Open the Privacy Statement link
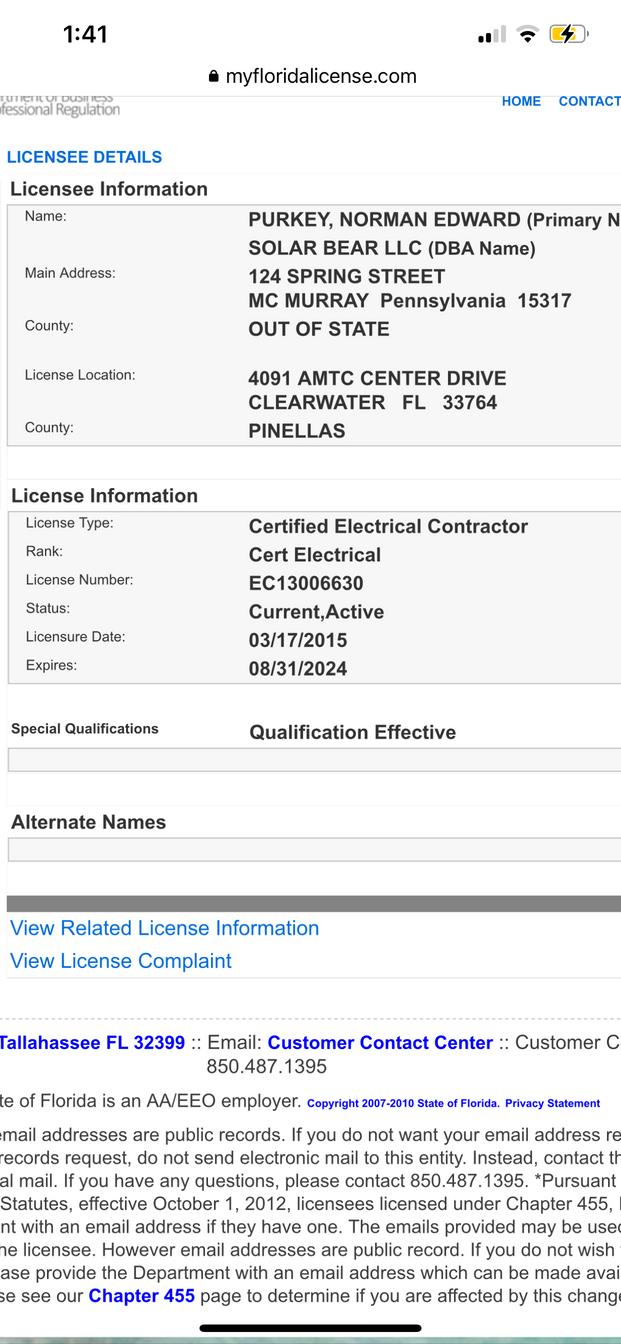The height and width of the screenshot is (1344, 621). click(552, 1103)
